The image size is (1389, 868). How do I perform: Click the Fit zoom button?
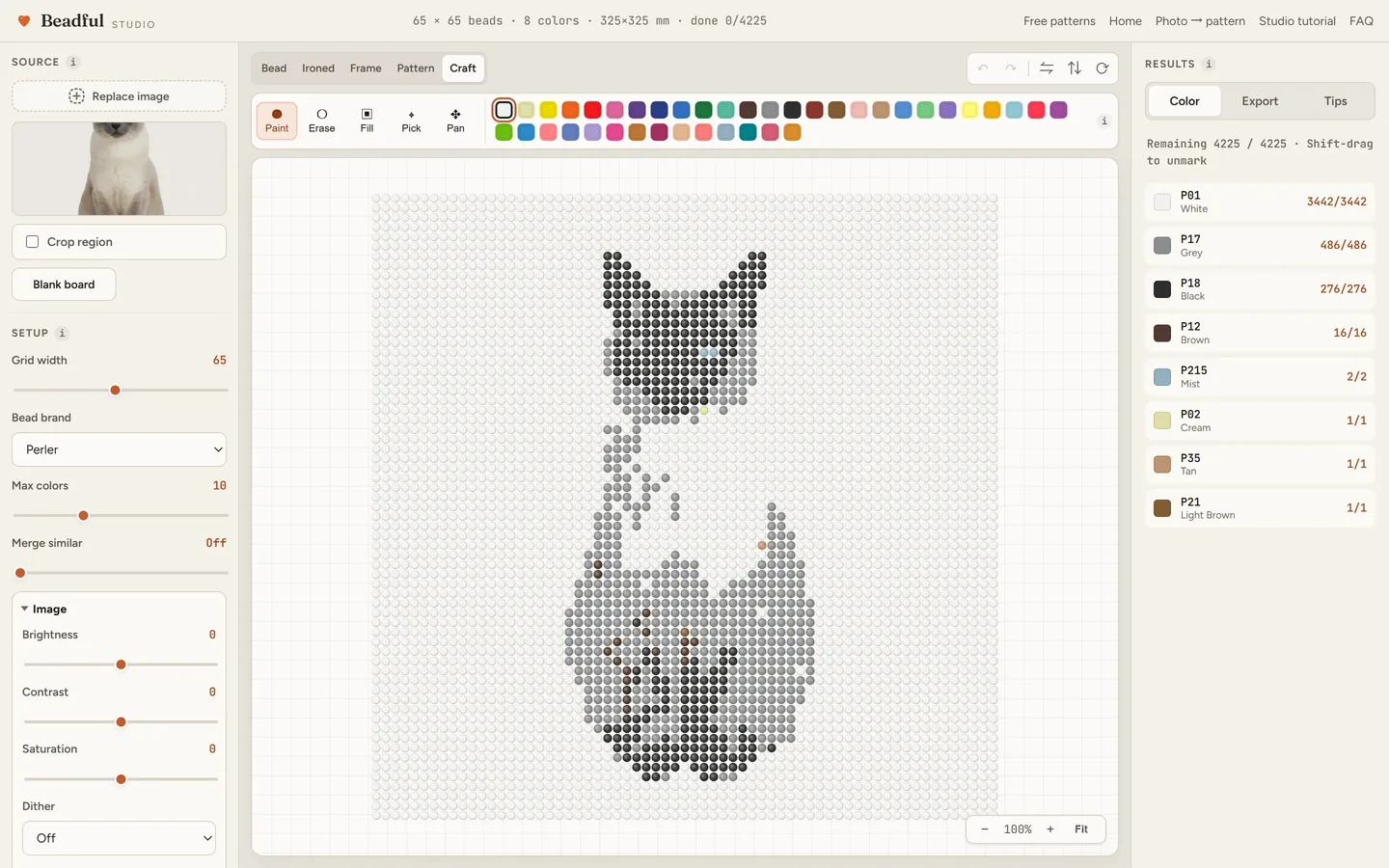pyautogui.click(x=1081, y=829)
